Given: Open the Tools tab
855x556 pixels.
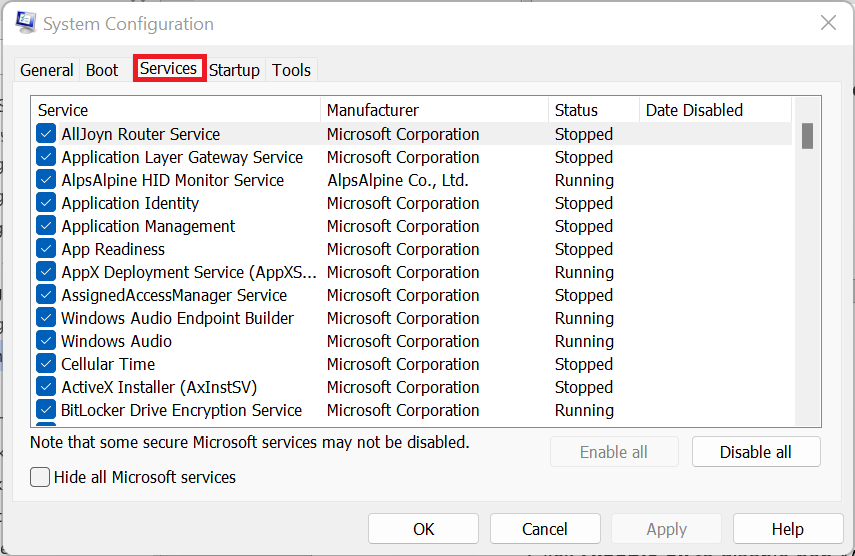Looking at the screenshot, I should [x=291, y=70].
